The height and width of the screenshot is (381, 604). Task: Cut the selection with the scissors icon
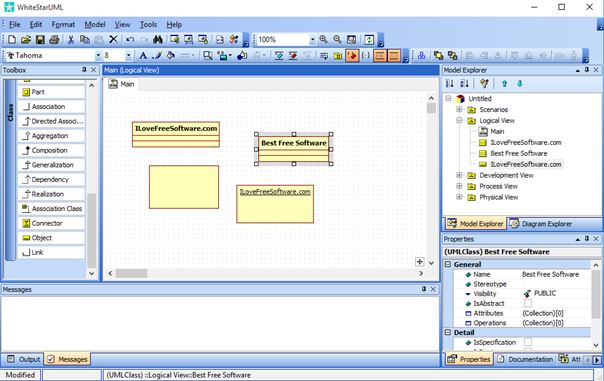pyautogui.click(x=71, y=39)
